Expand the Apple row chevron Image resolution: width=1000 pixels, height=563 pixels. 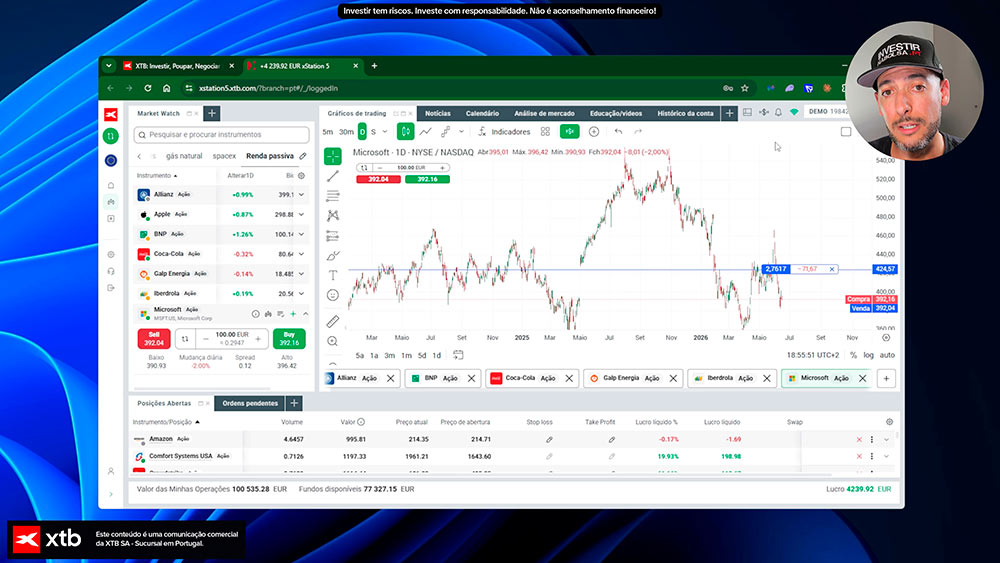point(302,214)
